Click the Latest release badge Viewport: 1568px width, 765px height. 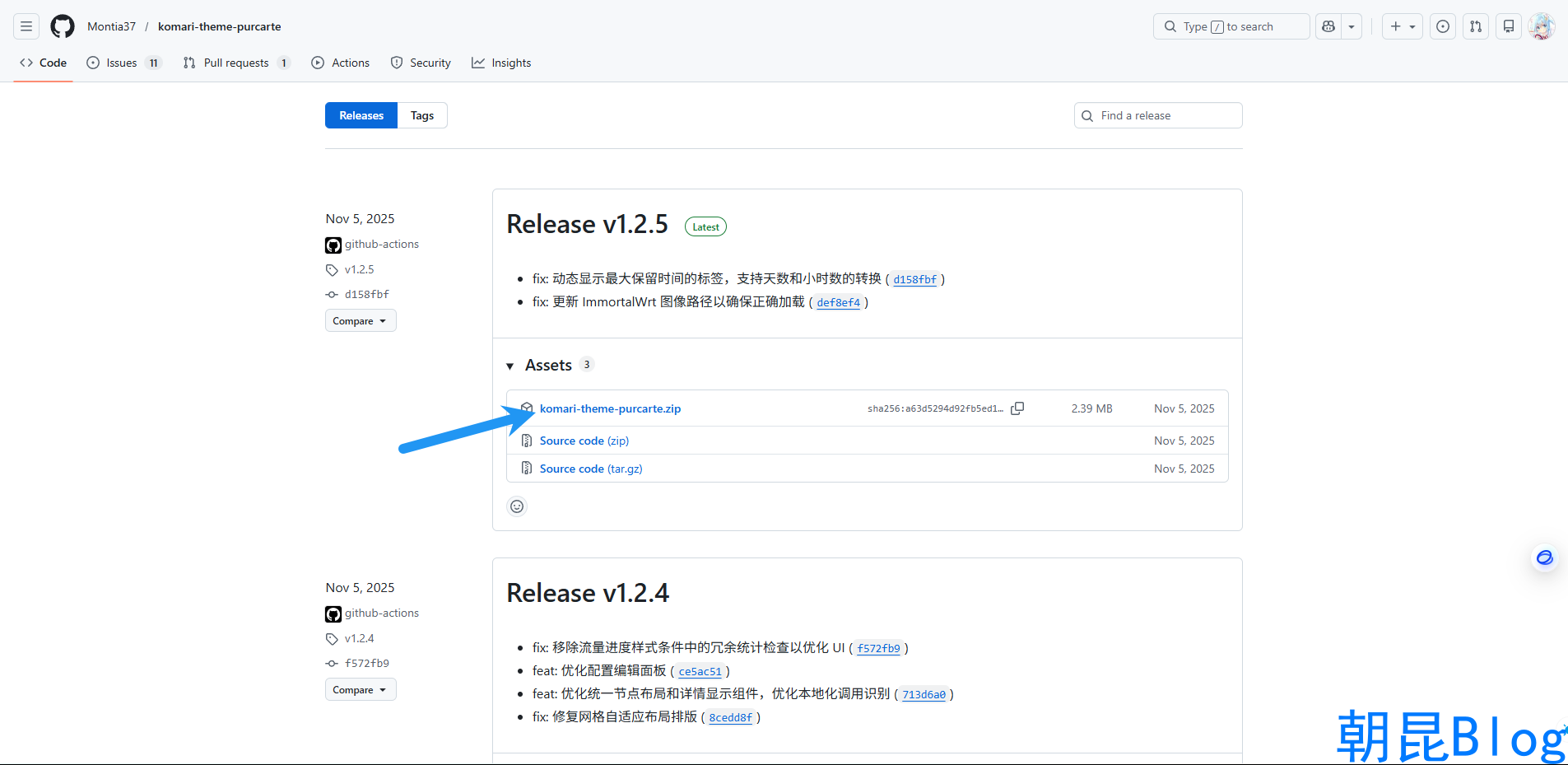[x=705, y=226]
